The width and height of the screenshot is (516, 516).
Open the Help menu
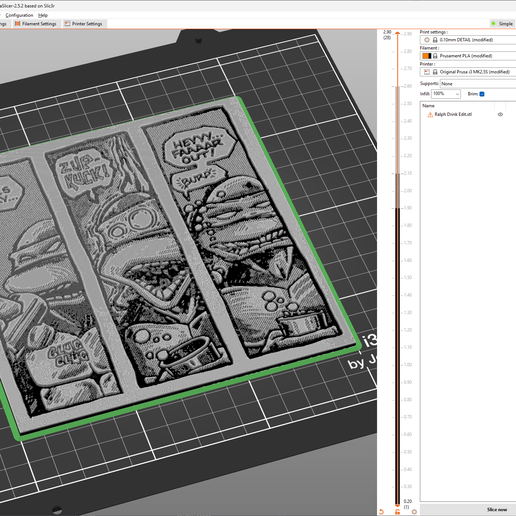[x=43, y=15]
